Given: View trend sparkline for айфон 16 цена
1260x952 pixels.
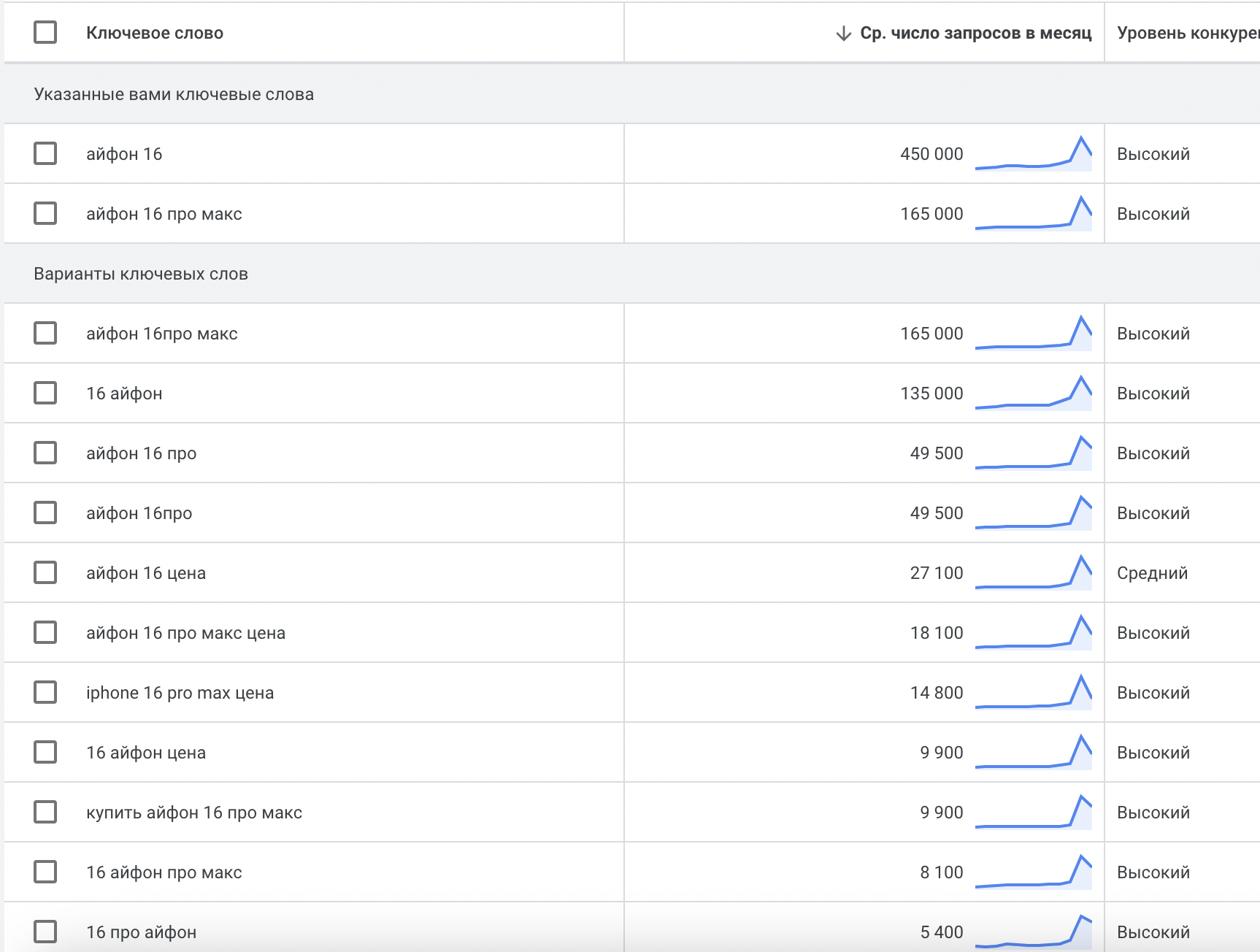Looking at the screenshot, I should (1034, 572).
